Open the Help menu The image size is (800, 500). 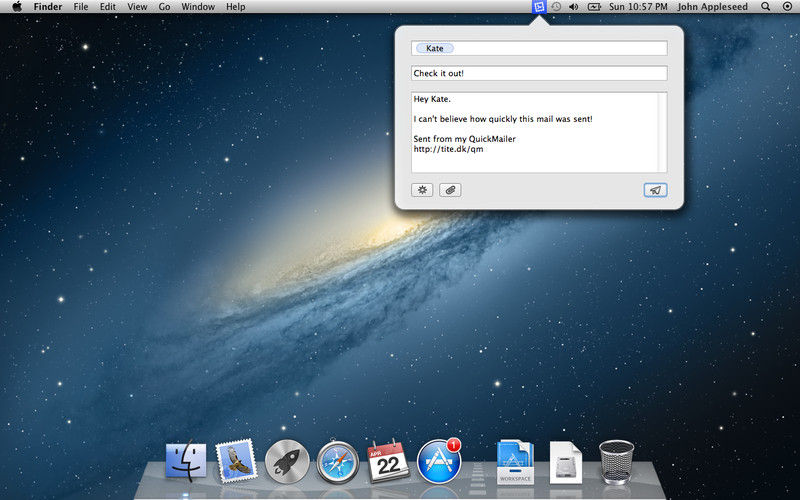(x=236, y=7)
